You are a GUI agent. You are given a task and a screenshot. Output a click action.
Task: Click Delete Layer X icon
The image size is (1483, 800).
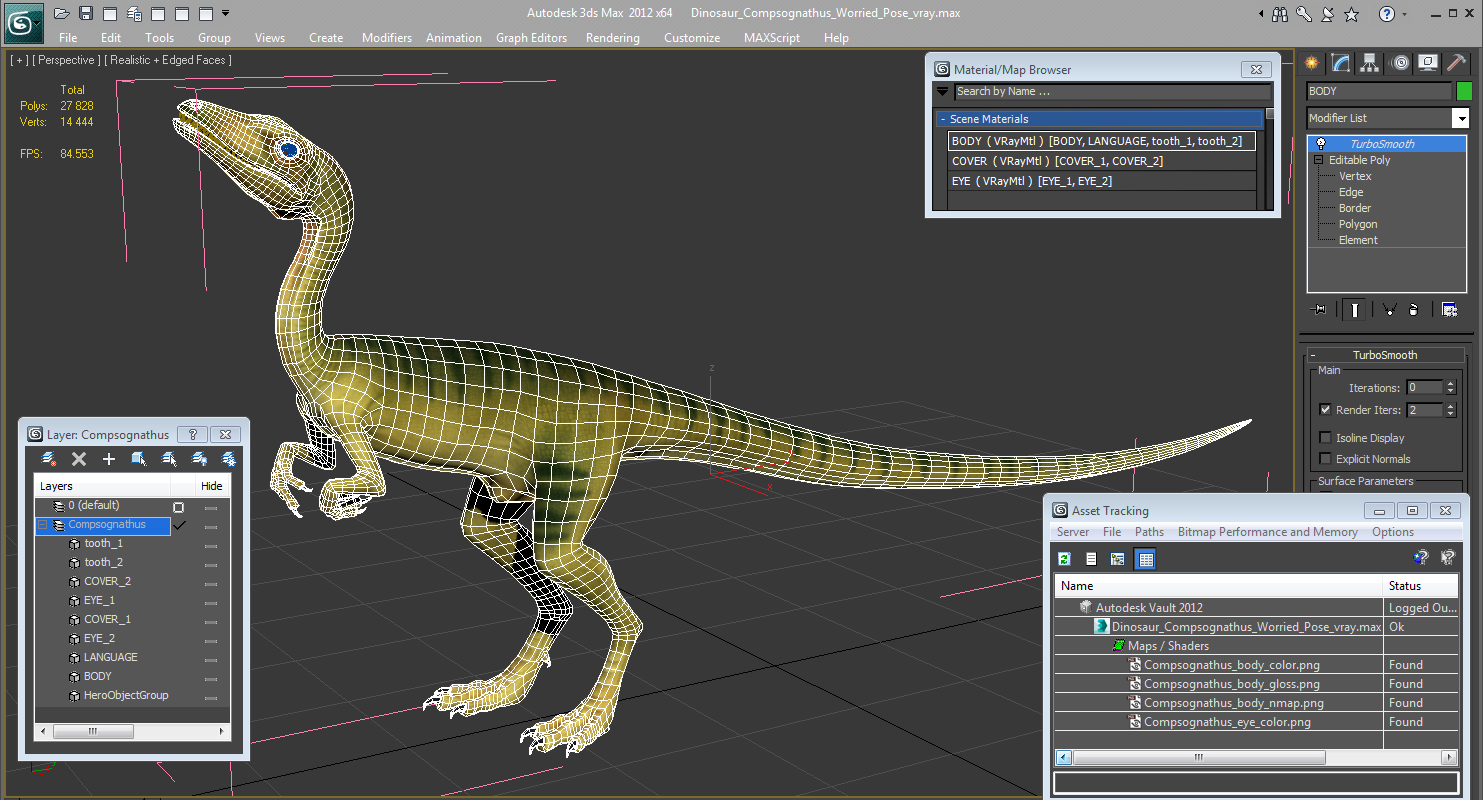coord(79,459)
